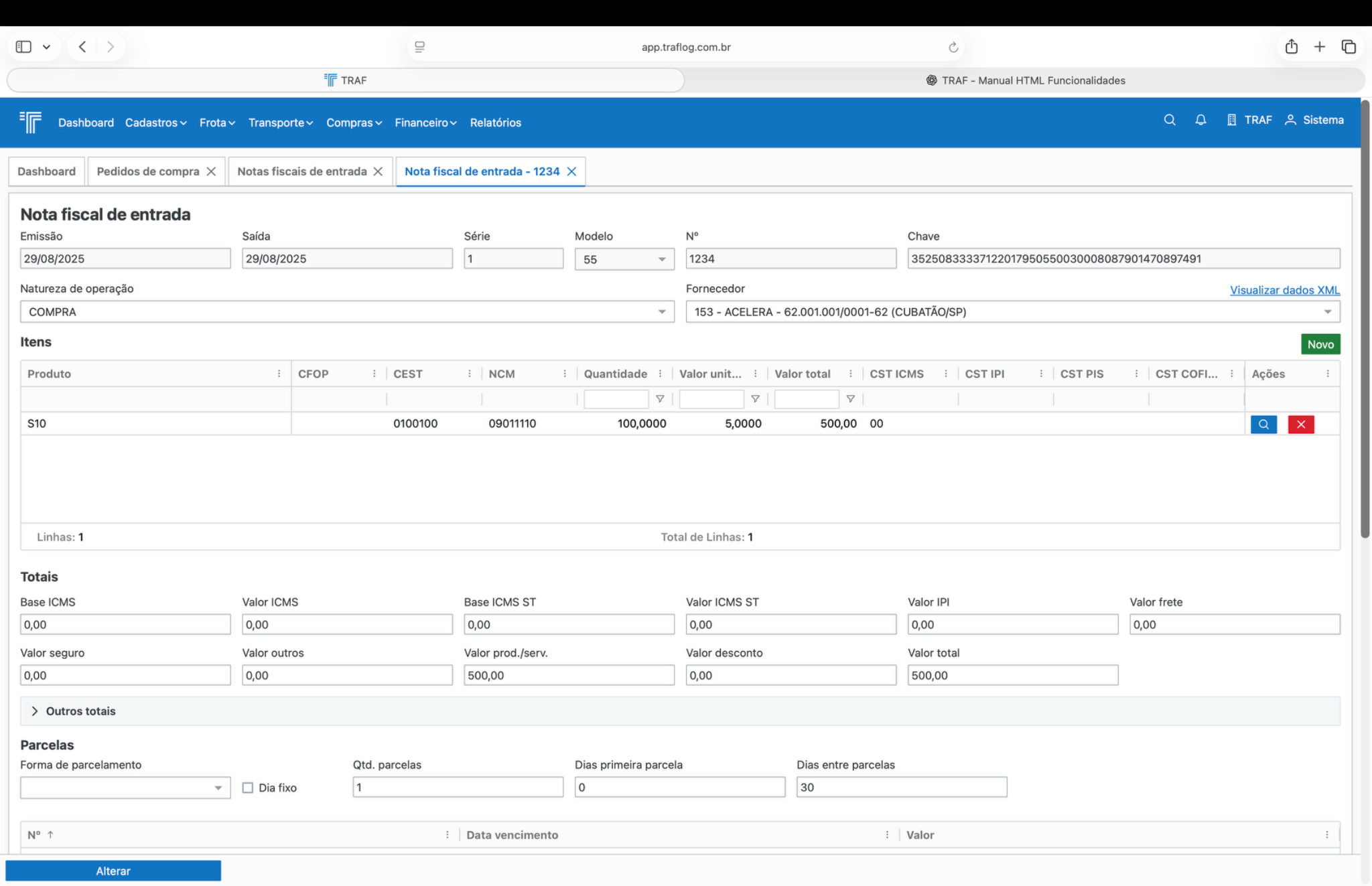Click the blue magnifier icon on S10 row
The height and width of the screenshot is (886, 1372).
pos(1263,424)
